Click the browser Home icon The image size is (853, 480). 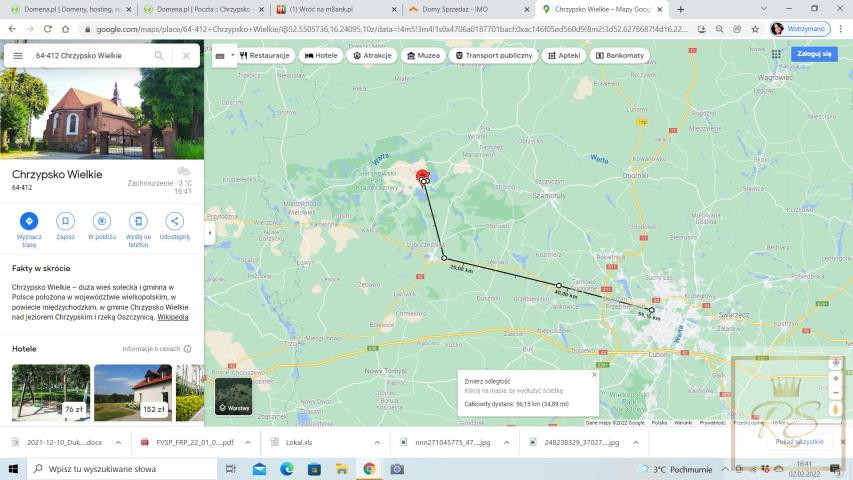65,29
